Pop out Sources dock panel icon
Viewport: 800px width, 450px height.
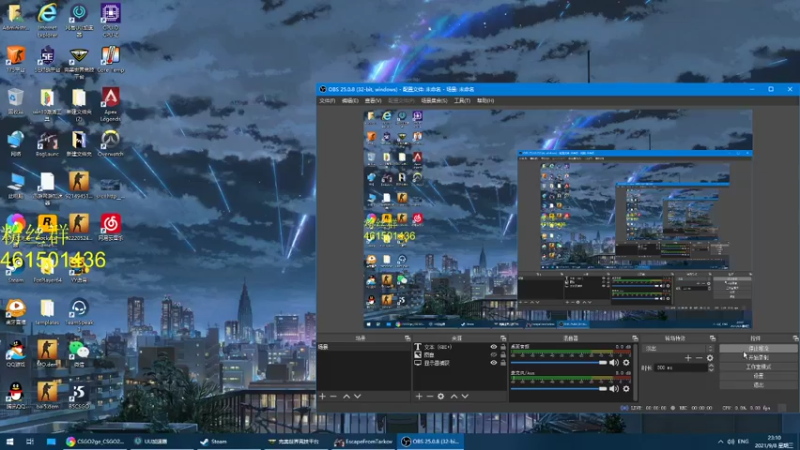[503, 338]
